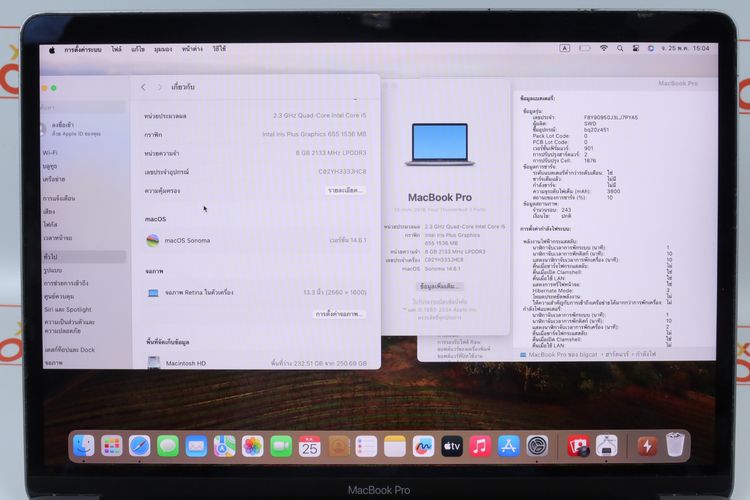Open the แก้ไข menu in menu bar
This screenshot has width=750, height=500.
(138, 49)
